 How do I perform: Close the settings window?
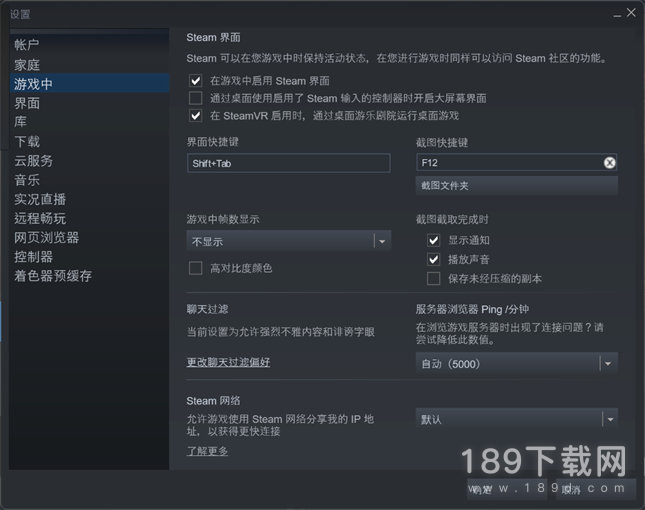[x=631, y=13]
